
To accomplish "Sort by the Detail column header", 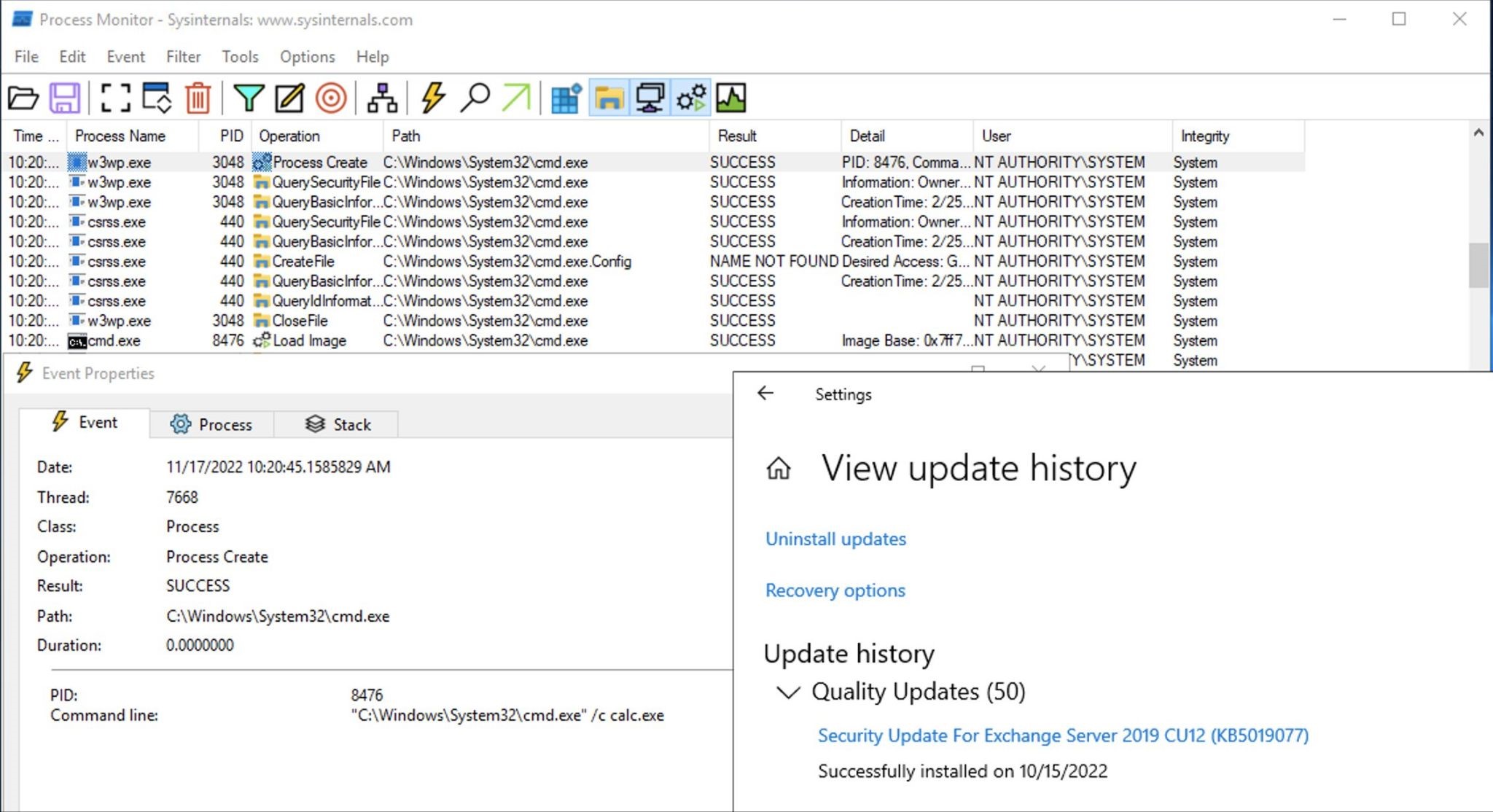I will click(907, 136).
